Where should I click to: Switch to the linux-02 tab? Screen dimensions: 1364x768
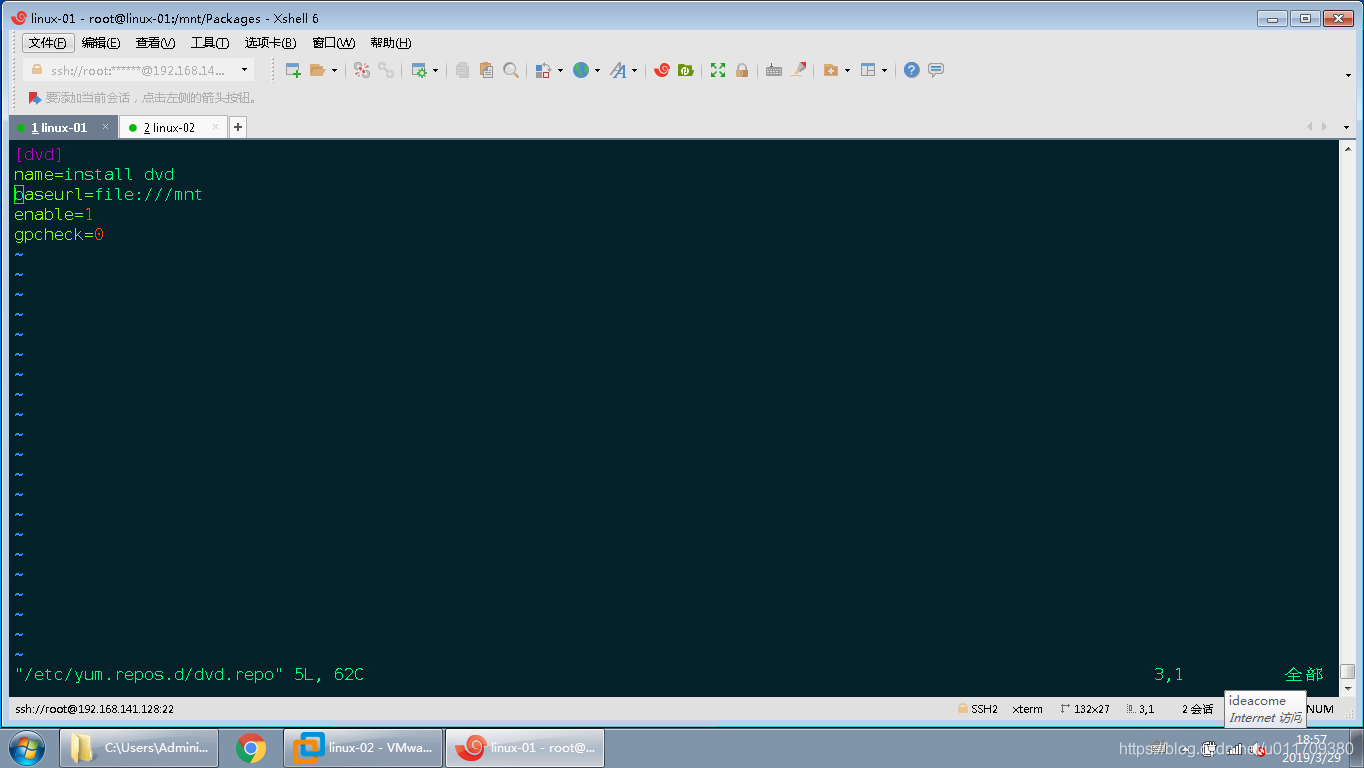172,128
